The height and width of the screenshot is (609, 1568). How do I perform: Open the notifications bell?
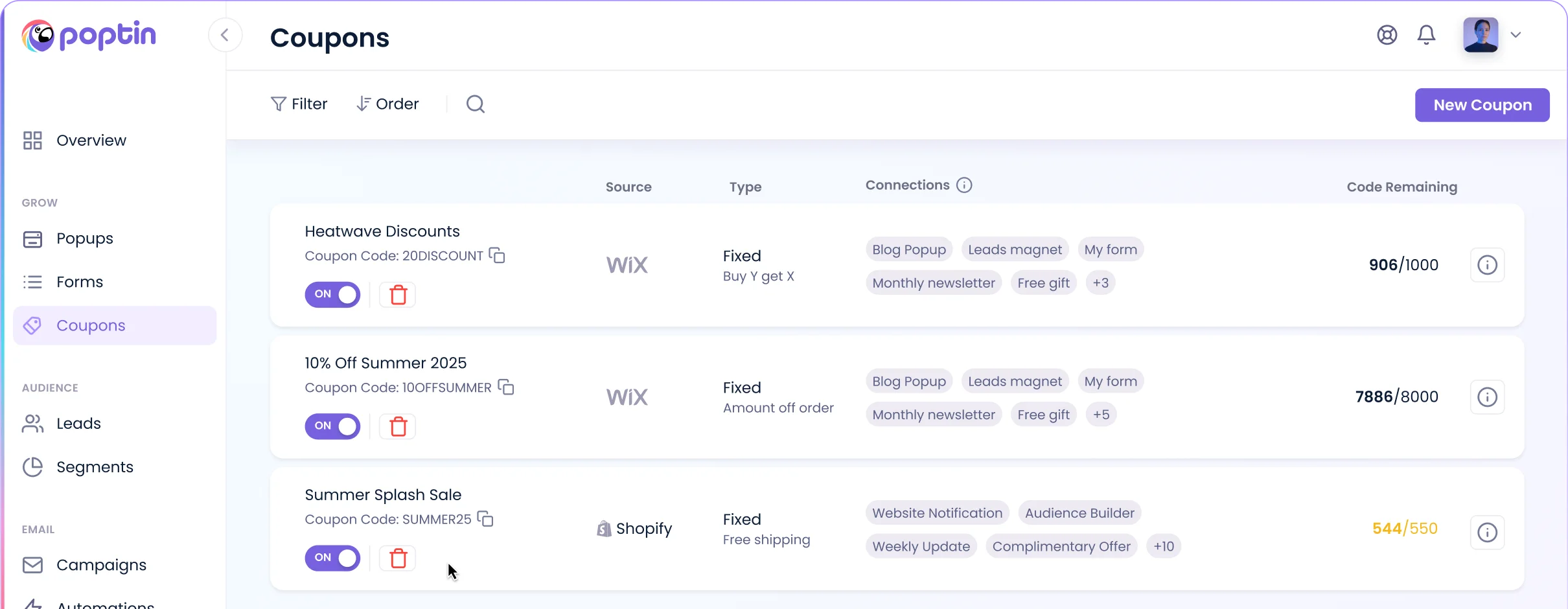click(1426, 35)
